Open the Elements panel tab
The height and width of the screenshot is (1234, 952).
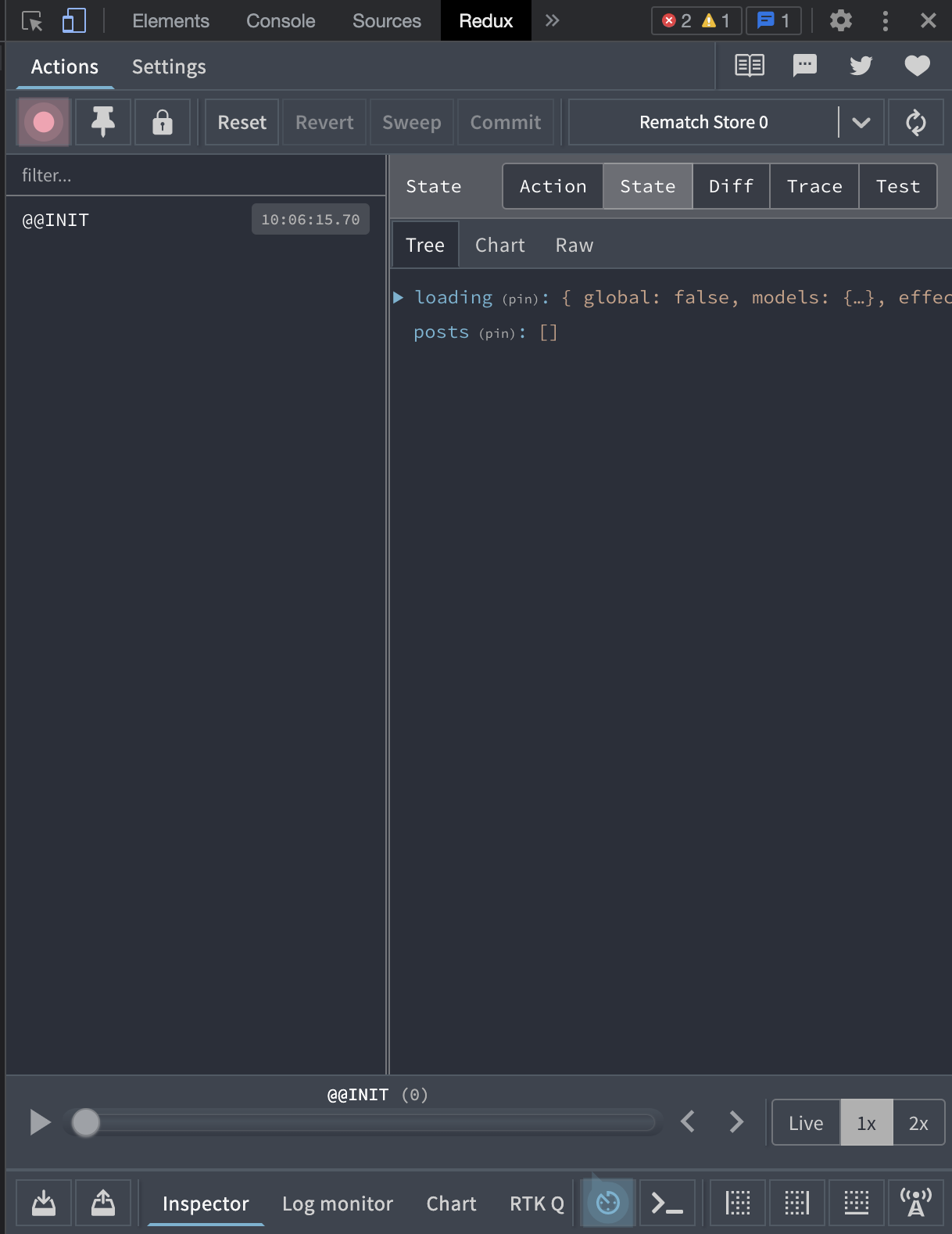[170, 21]
